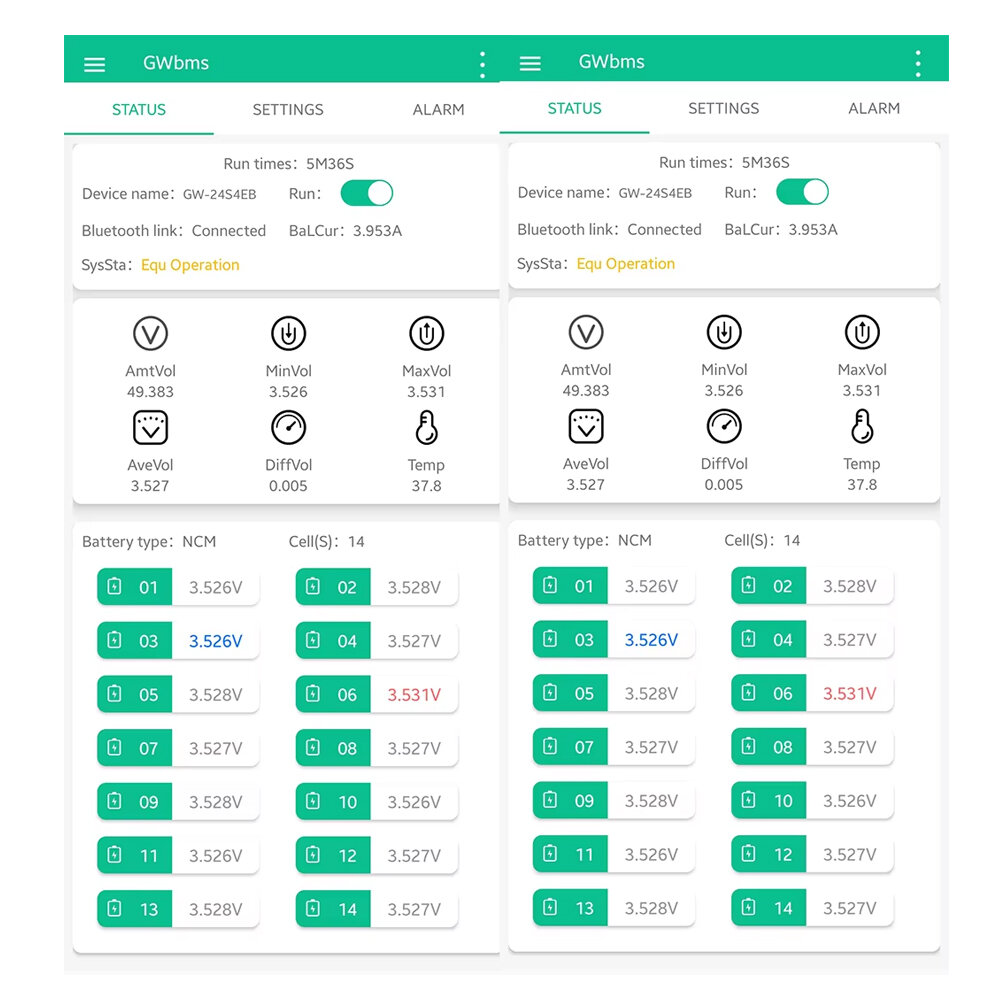Switch to ALARM tab in left screen

coord(439,110)
